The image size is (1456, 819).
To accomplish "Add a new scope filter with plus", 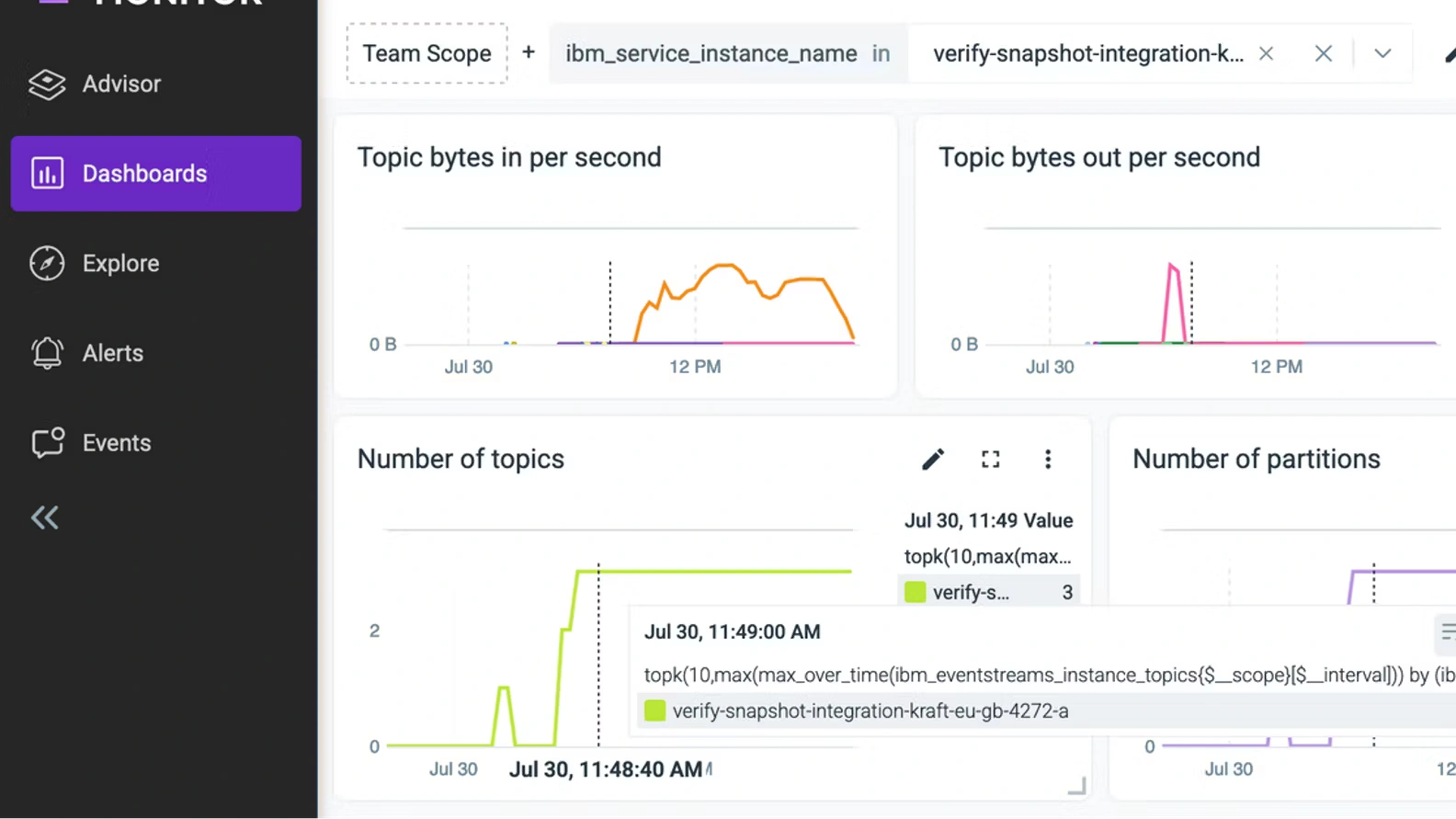I will (529, 53).
